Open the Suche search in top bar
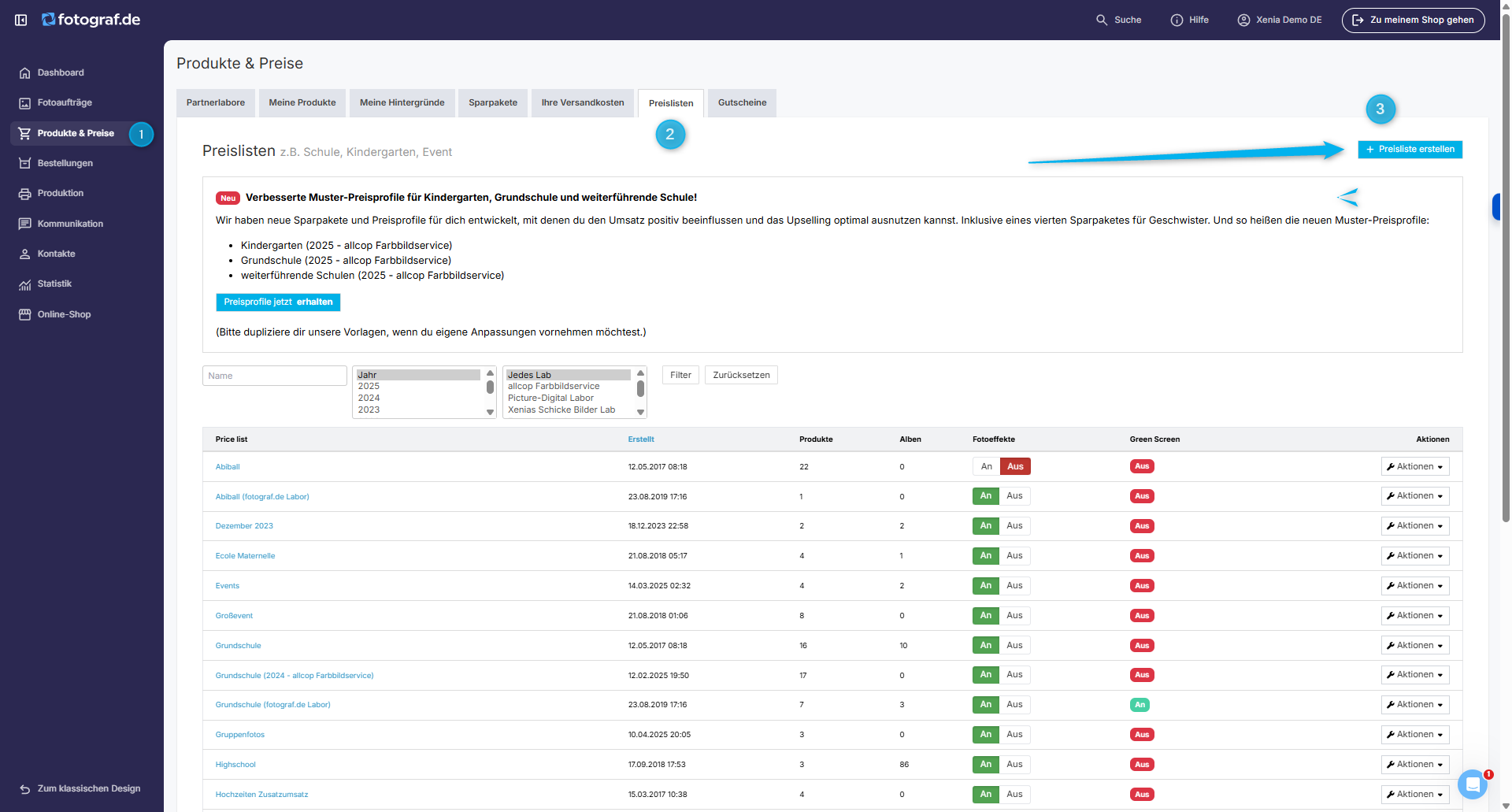The width and height of the screenshot is (1512, 812). 1118,20
